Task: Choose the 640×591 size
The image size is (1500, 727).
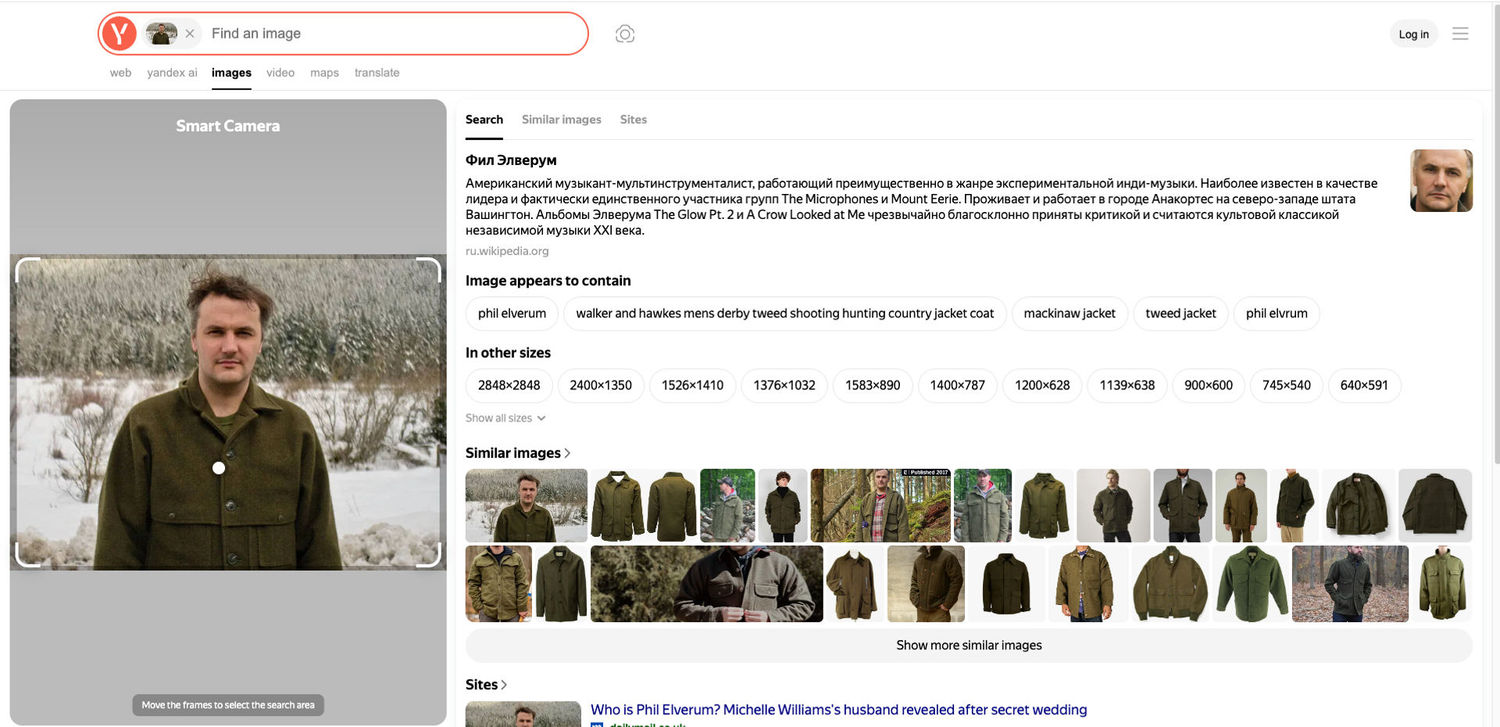Action: (1365, 385)
